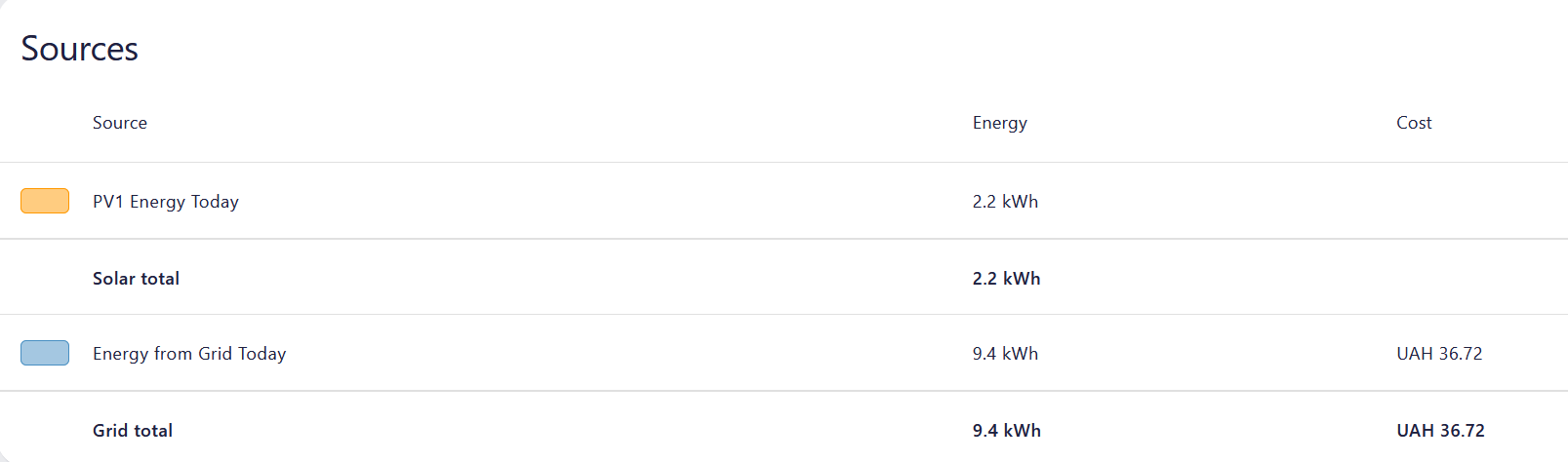Open the PV1 Energy Today source entry
This screenshot has width=1568, height=462.
(x=166, y=202)
